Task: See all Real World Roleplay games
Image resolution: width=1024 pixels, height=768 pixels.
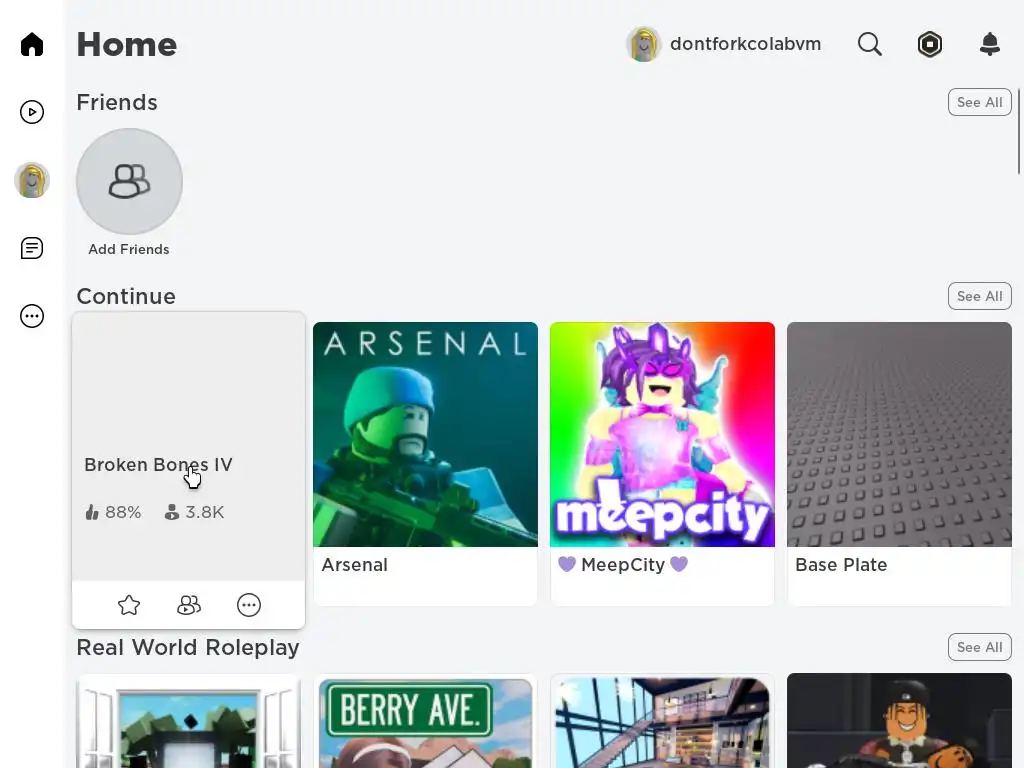Action: click(979, 647)
